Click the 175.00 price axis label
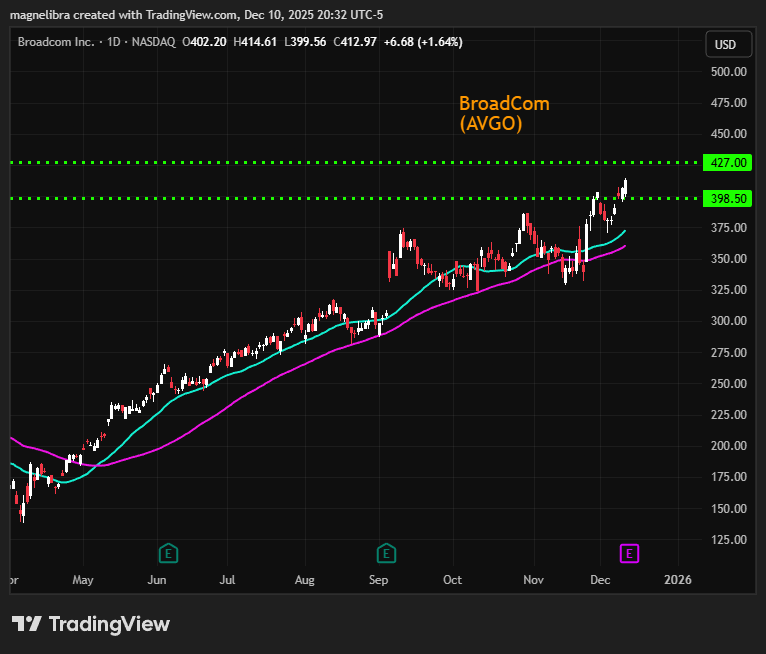The width and height of the screenshot is (766, 654). (x=729, y=477)
